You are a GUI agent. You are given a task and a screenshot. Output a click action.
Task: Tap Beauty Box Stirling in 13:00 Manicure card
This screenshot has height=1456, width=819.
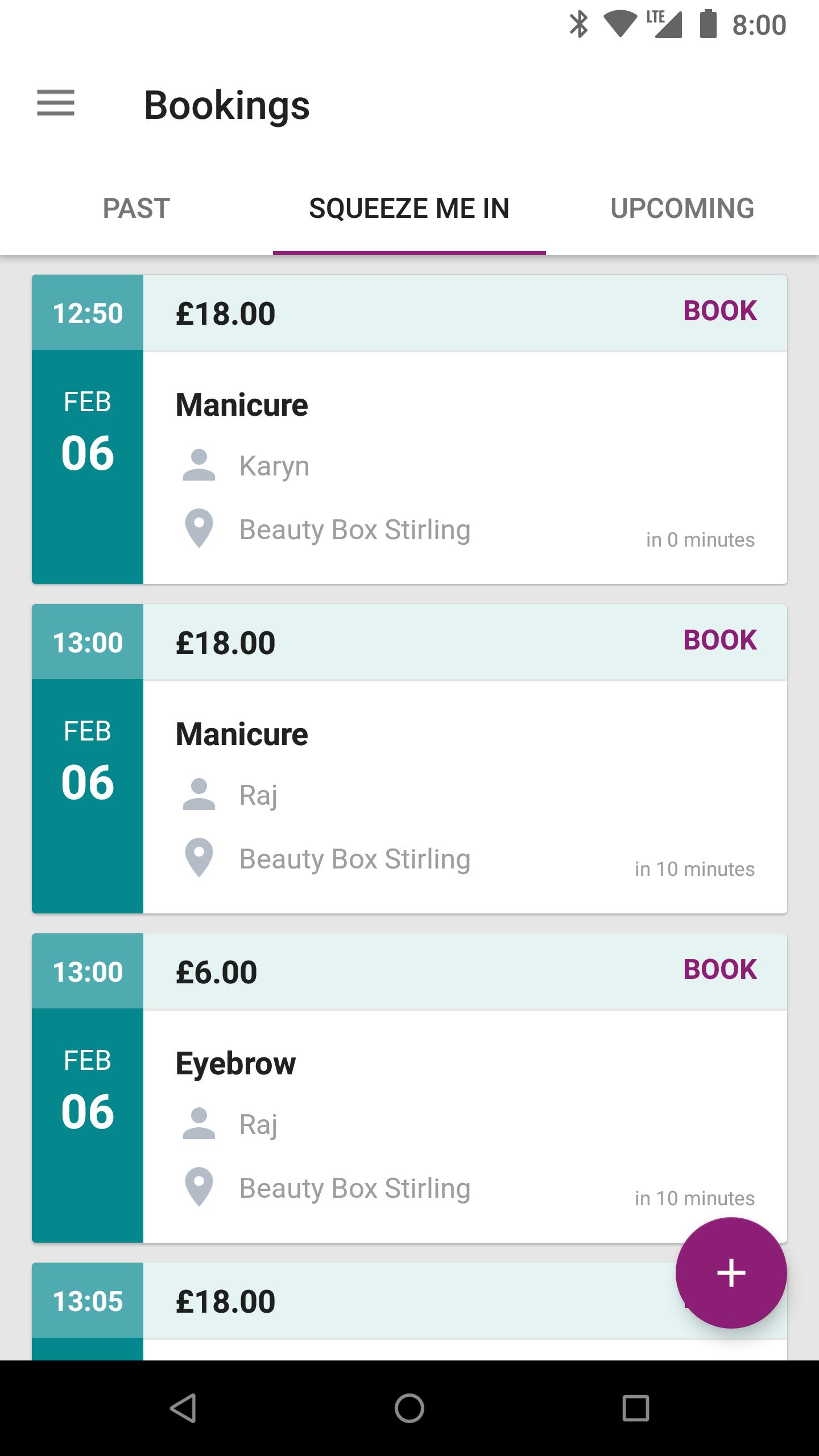click(x=355, y=859)
